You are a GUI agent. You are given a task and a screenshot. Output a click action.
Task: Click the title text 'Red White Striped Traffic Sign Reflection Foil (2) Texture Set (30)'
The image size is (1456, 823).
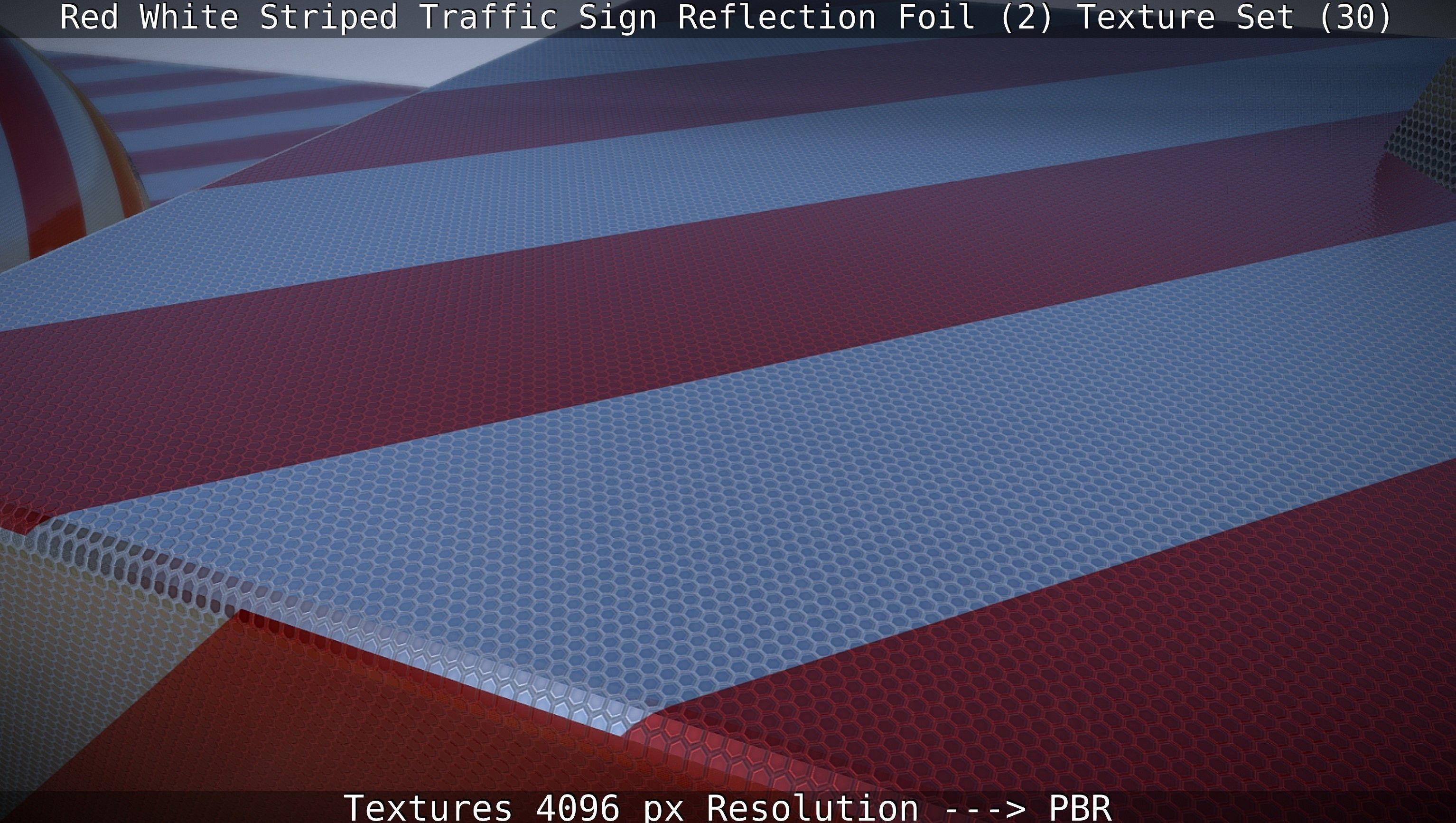pyautogui.click(x=726, y=18)
